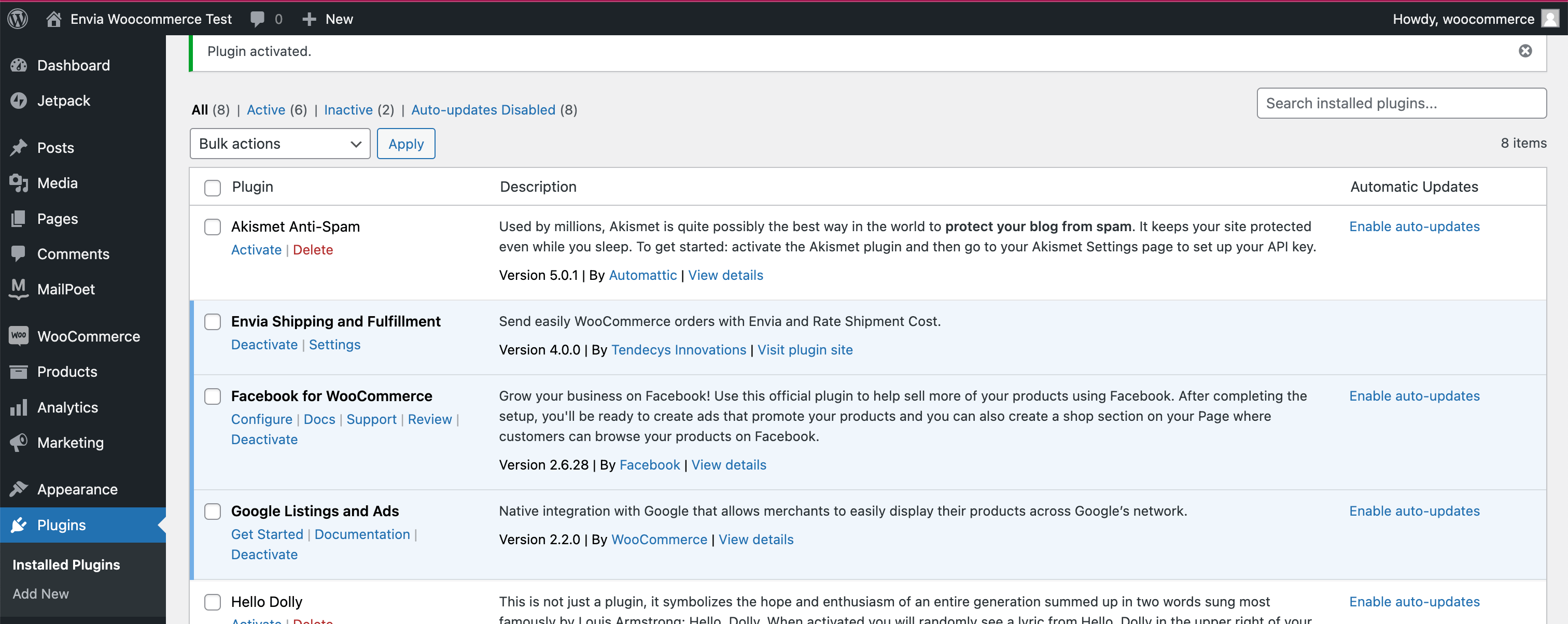Click the Search installed plugins field
The width and height of the screenshot is (1568, 624).
1401,103
